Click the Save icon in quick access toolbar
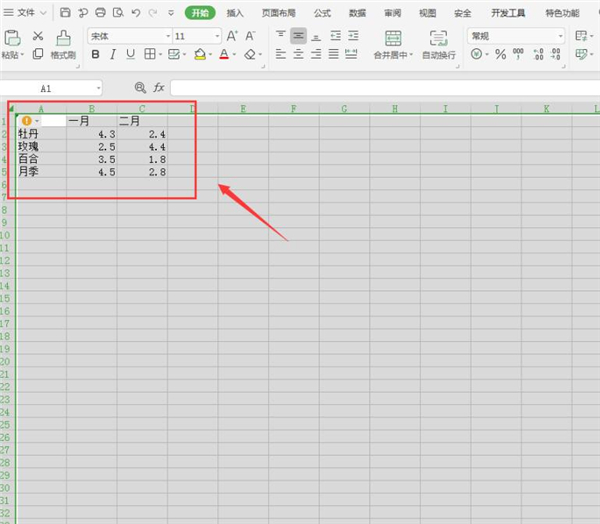 (65, 13)
